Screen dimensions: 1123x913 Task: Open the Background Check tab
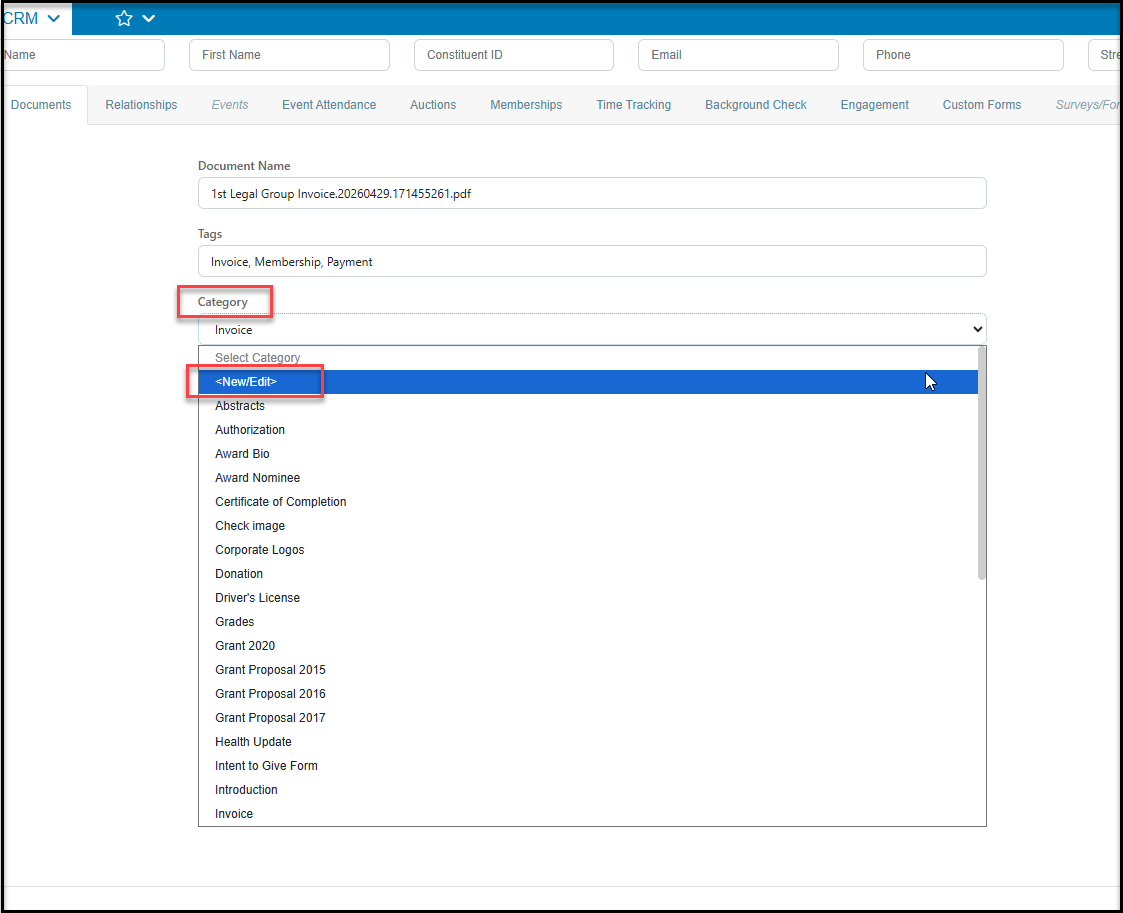(x=756, y=105)
